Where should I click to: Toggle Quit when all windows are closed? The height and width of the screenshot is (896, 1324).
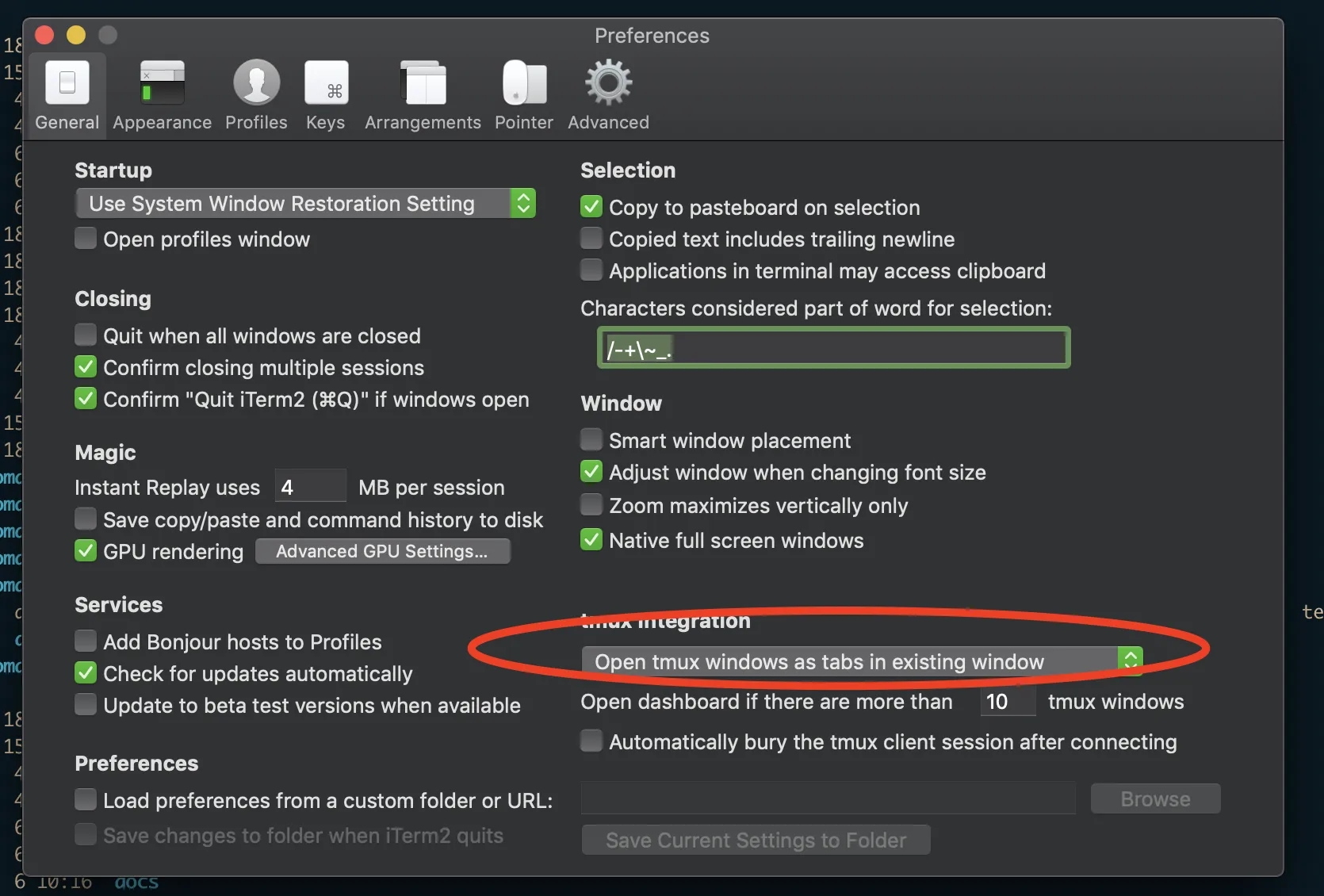click(x=86, y=335)
